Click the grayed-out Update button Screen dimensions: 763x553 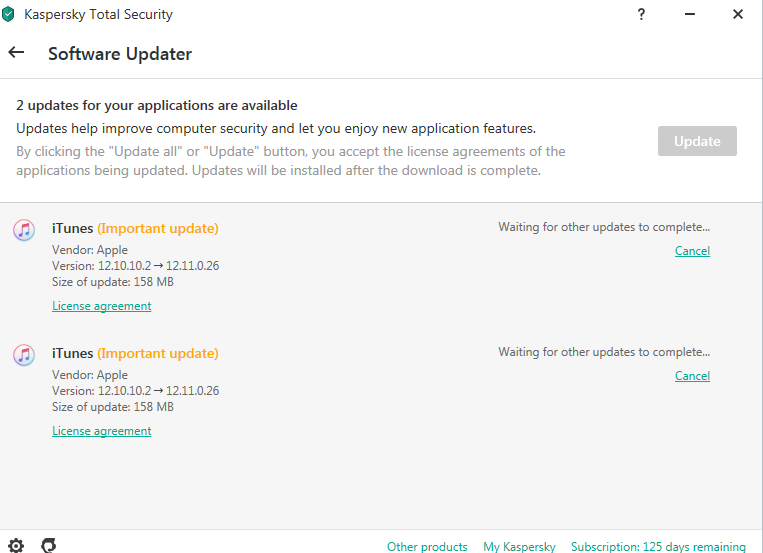tap(697, 141)
